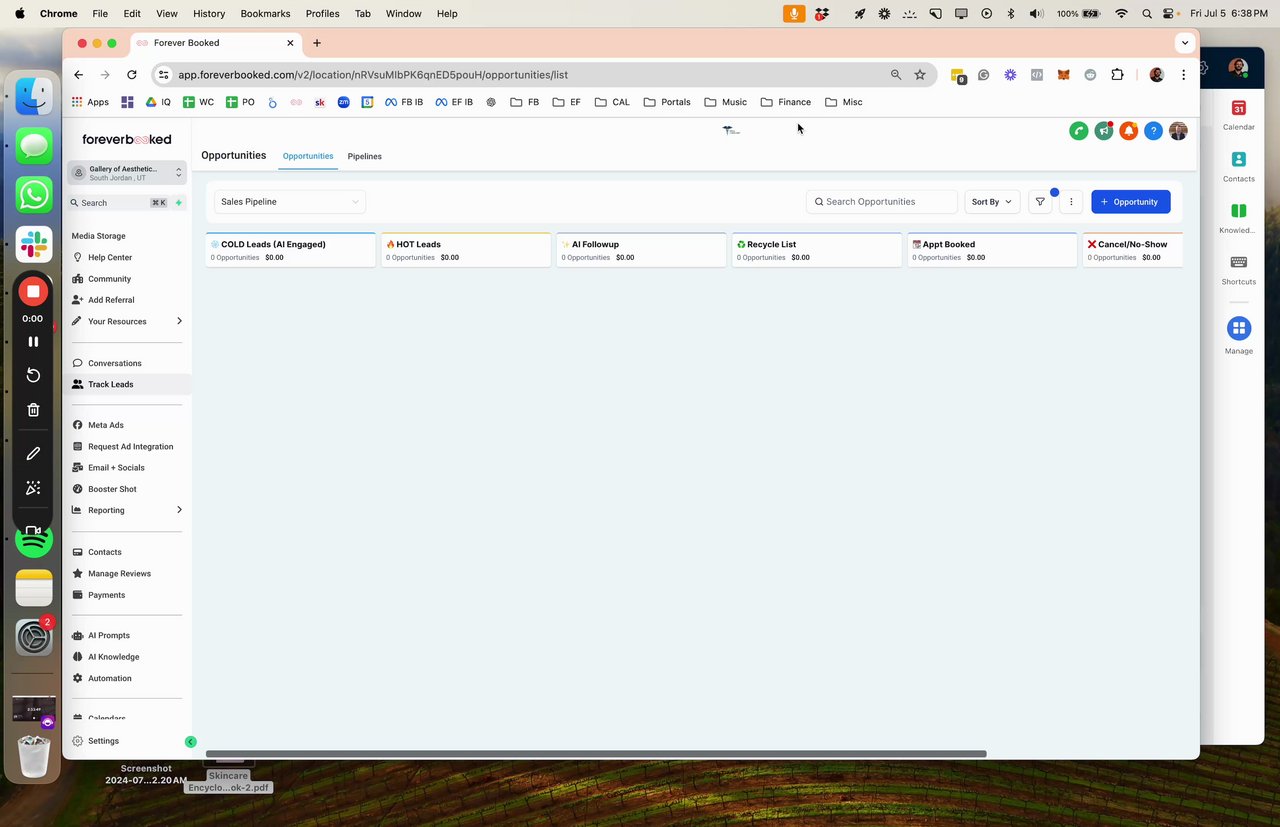Open the Bookmarks menu in menu bar
1280x827 pixels.
[265, 14]
